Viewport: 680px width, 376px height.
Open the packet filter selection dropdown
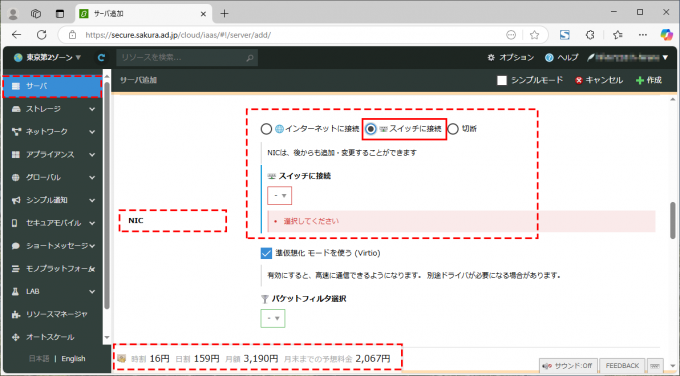click(273, 318)
